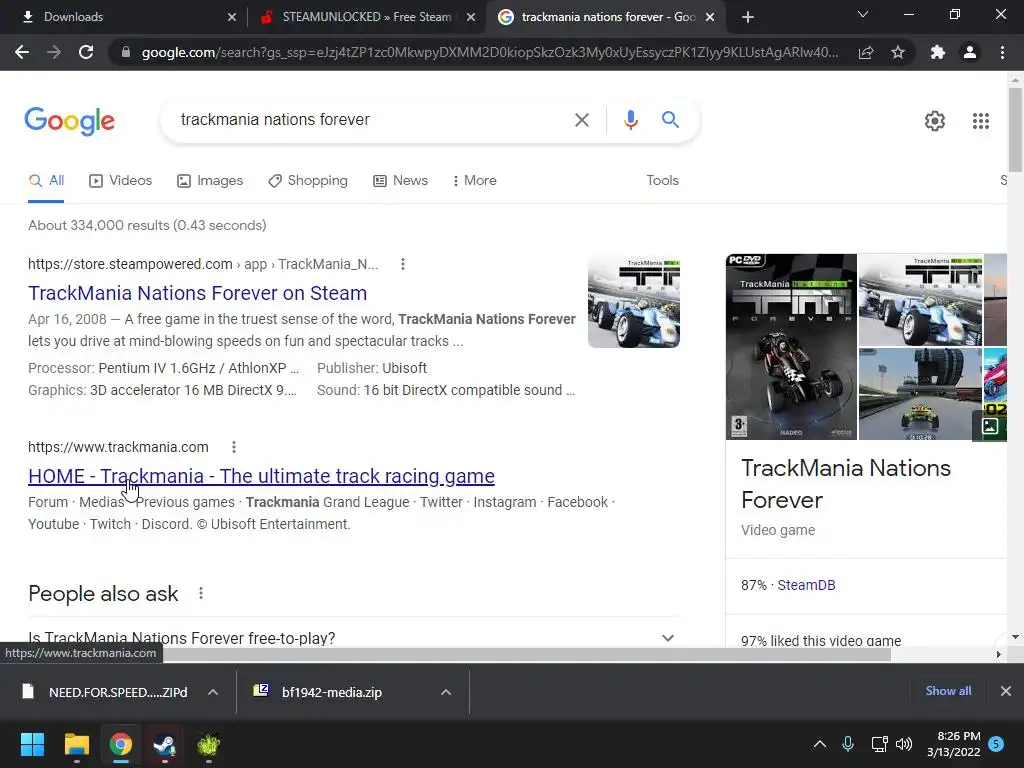The height and width of the screenshot is (768, 1024).
Task: Open Steam from the taskbar
Action: tap(164, 744)
